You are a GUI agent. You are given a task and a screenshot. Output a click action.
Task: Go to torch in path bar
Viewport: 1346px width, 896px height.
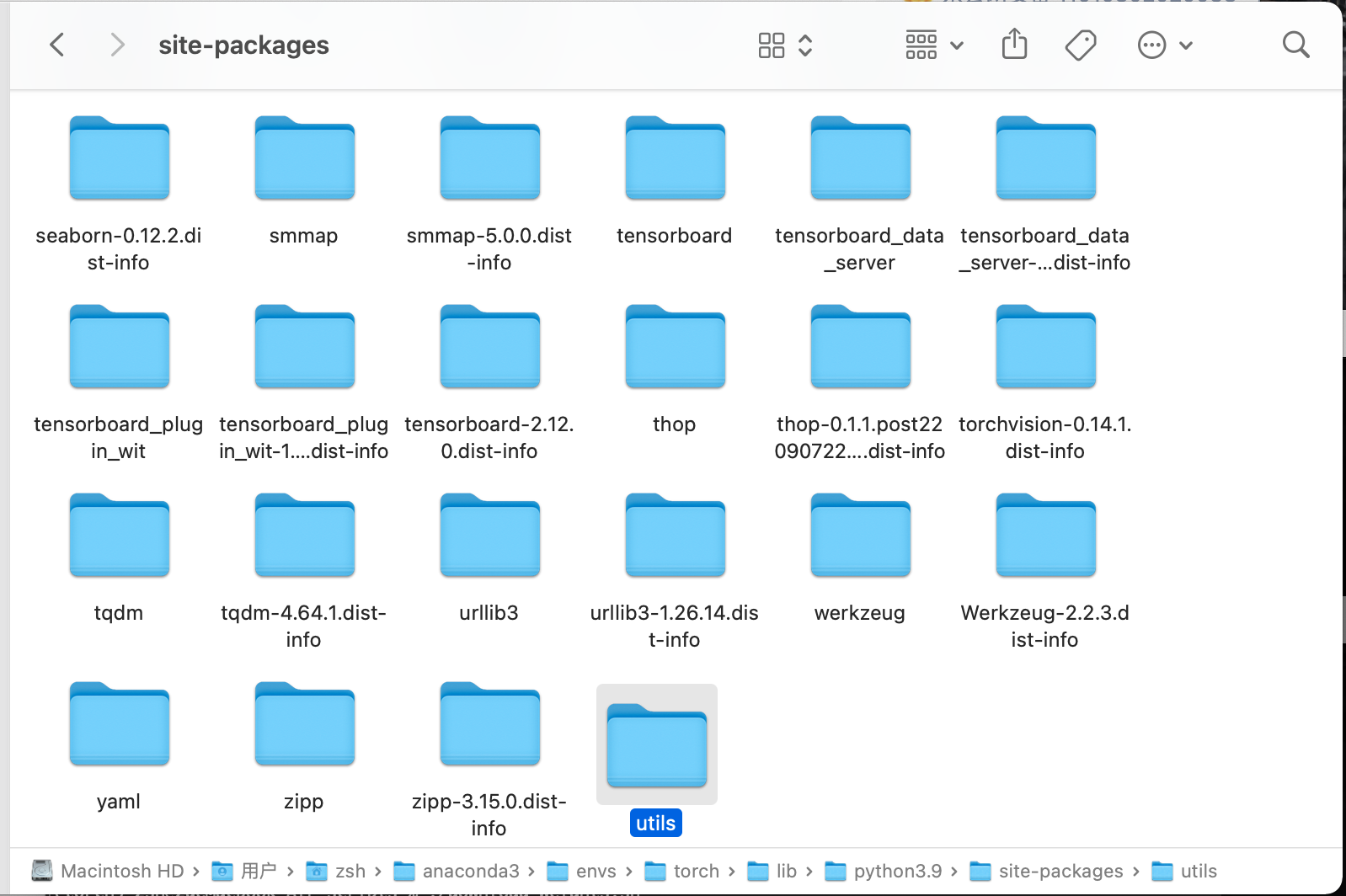pyautogui.click(x=681, y=871)
